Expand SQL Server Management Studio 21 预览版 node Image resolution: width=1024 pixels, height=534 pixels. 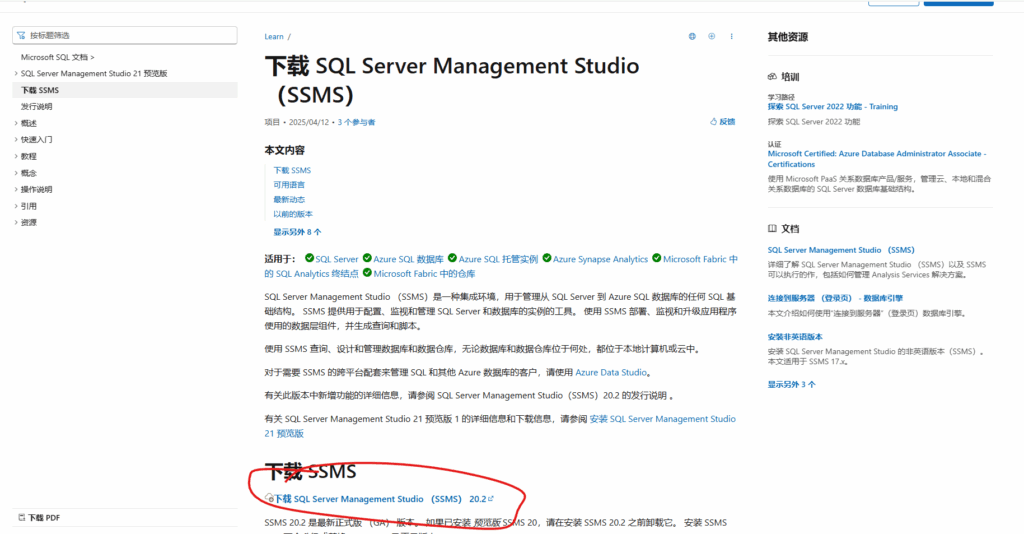tap(16, 74)
